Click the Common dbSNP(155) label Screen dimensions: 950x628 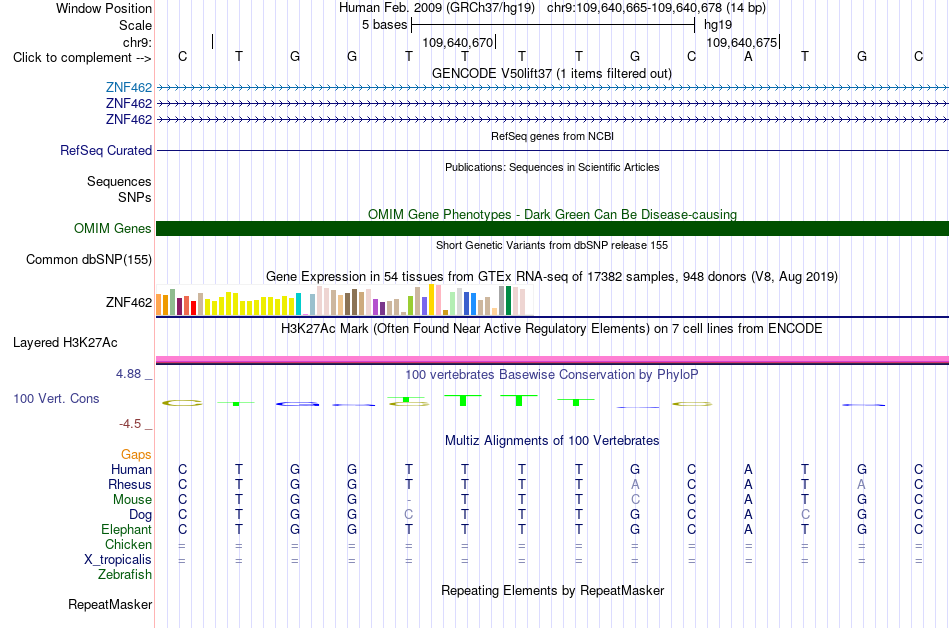89,260
